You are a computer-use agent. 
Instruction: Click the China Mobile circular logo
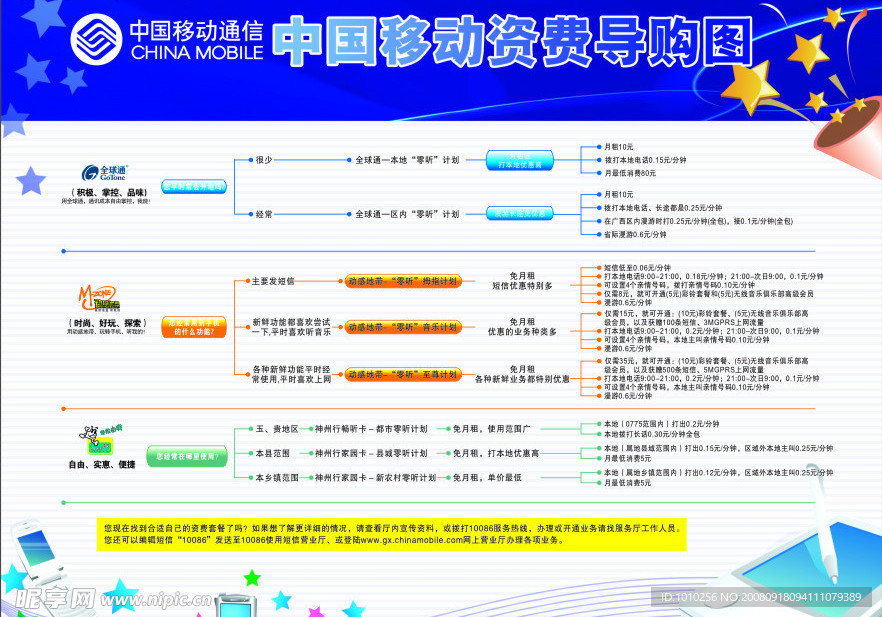[96, 39]
